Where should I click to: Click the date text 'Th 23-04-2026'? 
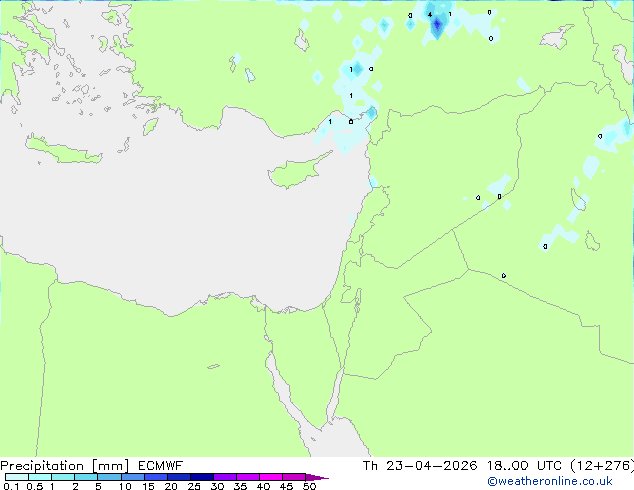click(x=420, y=466)
